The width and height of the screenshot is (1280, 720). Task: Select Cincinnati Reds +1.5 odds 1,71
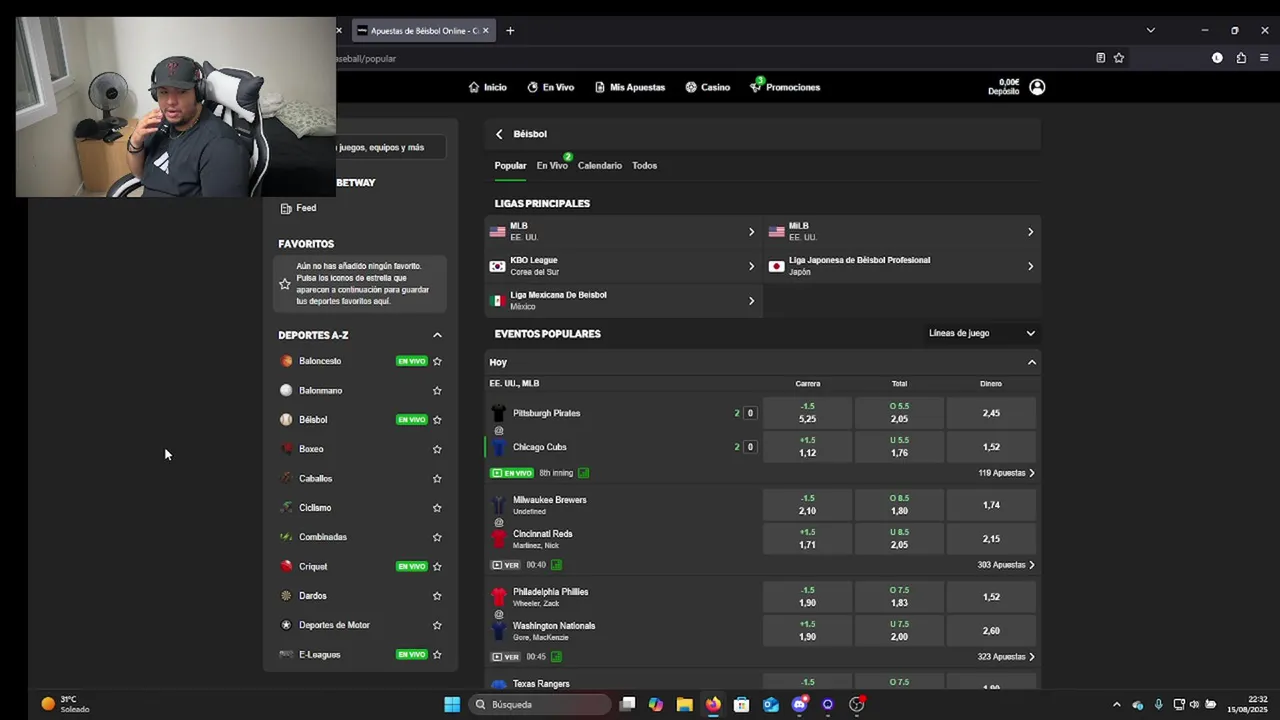[807, 539]
